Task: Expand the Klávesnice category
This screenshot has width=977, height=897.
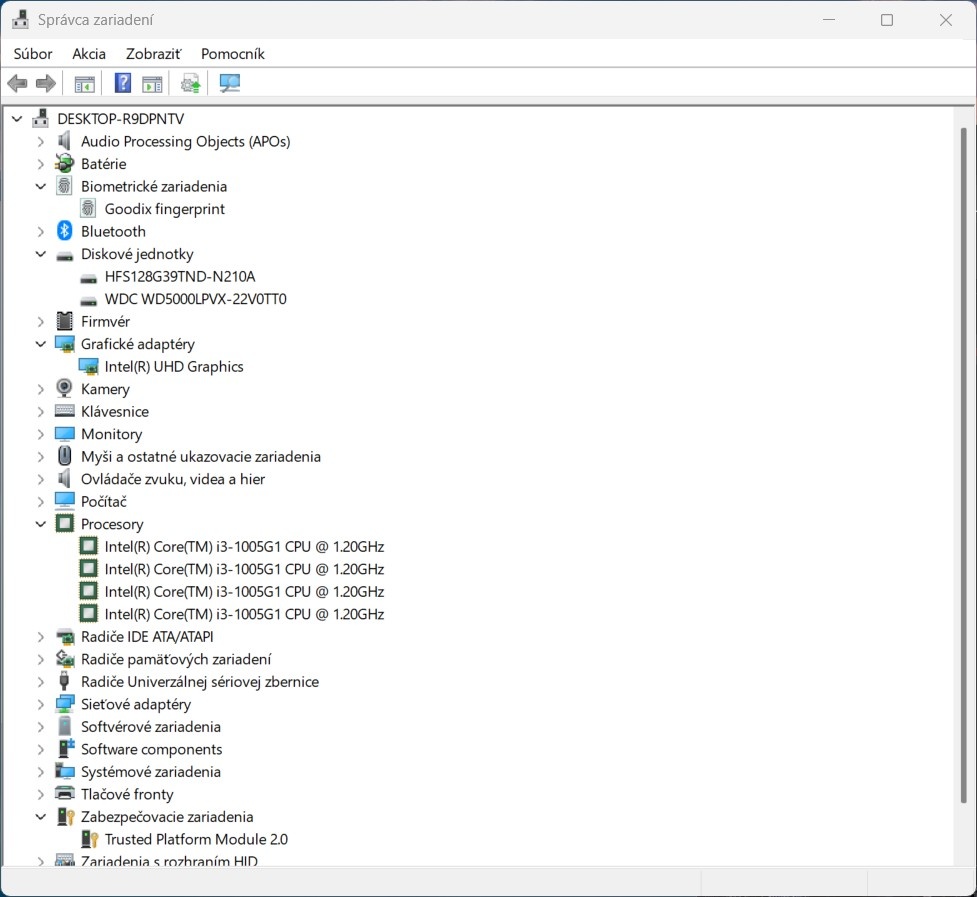Action: tap(41, 411)
